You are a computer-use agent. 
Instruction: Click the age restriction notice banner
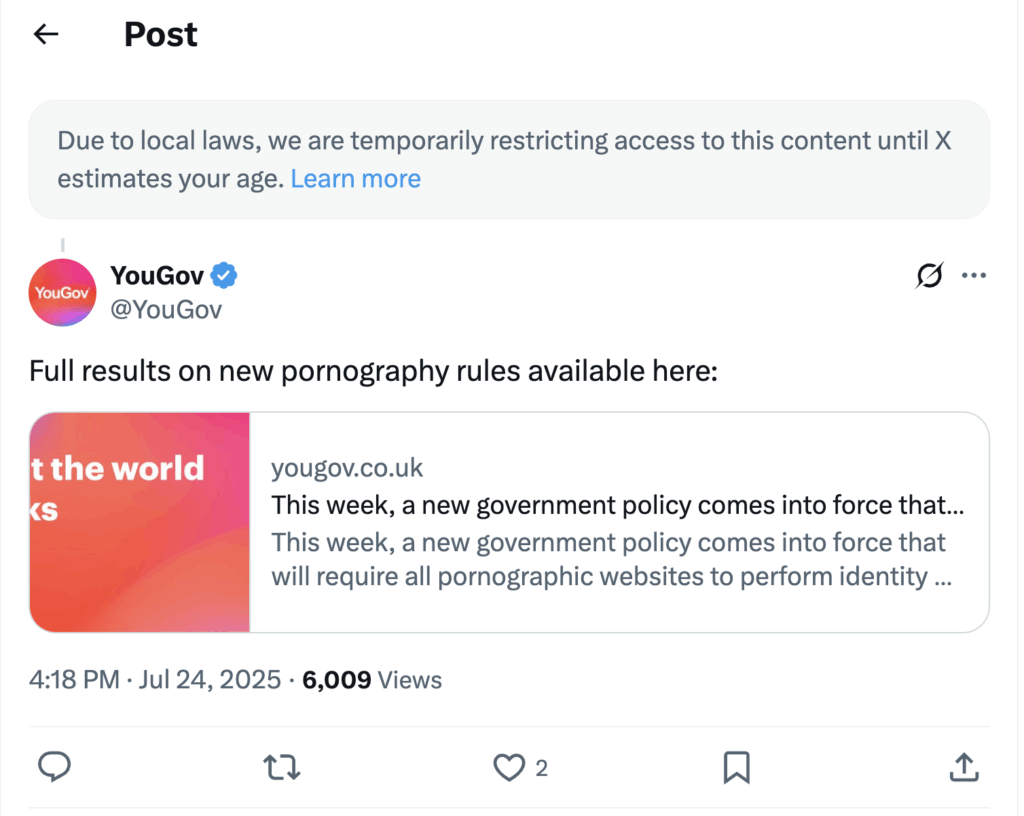pos(509,140)
